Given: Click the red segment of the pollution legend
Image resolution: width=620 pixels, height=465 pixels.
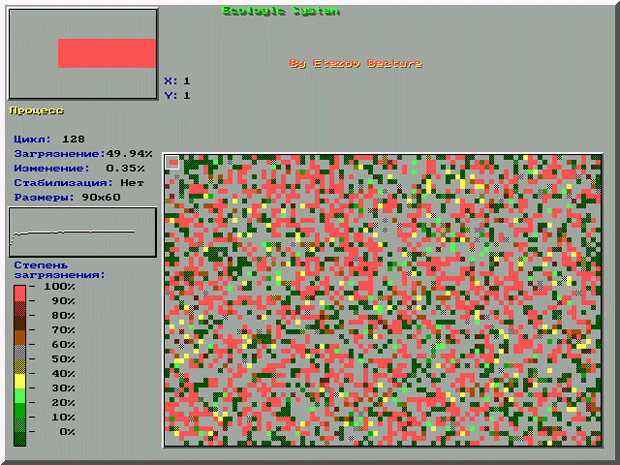Looking at the screenshot, I should [20, 293].
